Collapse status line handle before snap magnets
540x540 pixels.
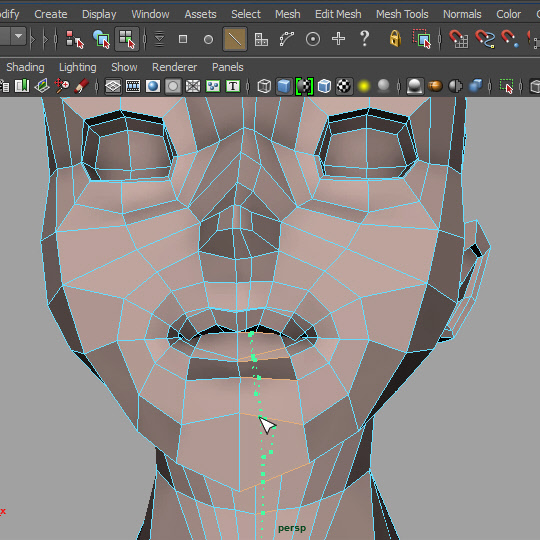click(x=439, y=39)
